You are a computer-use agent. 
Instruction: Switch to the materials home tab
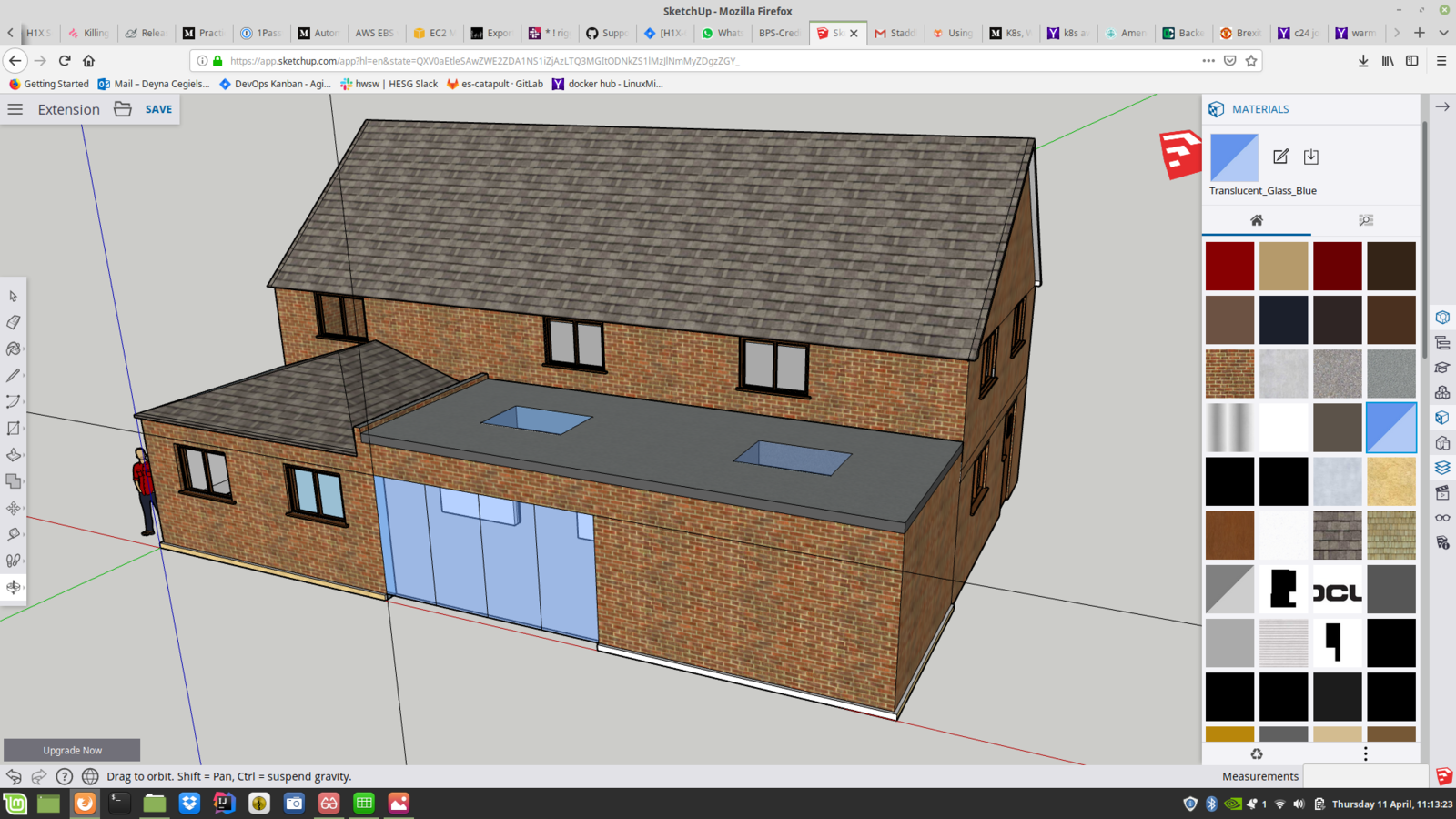click(x=1257, y=220)
